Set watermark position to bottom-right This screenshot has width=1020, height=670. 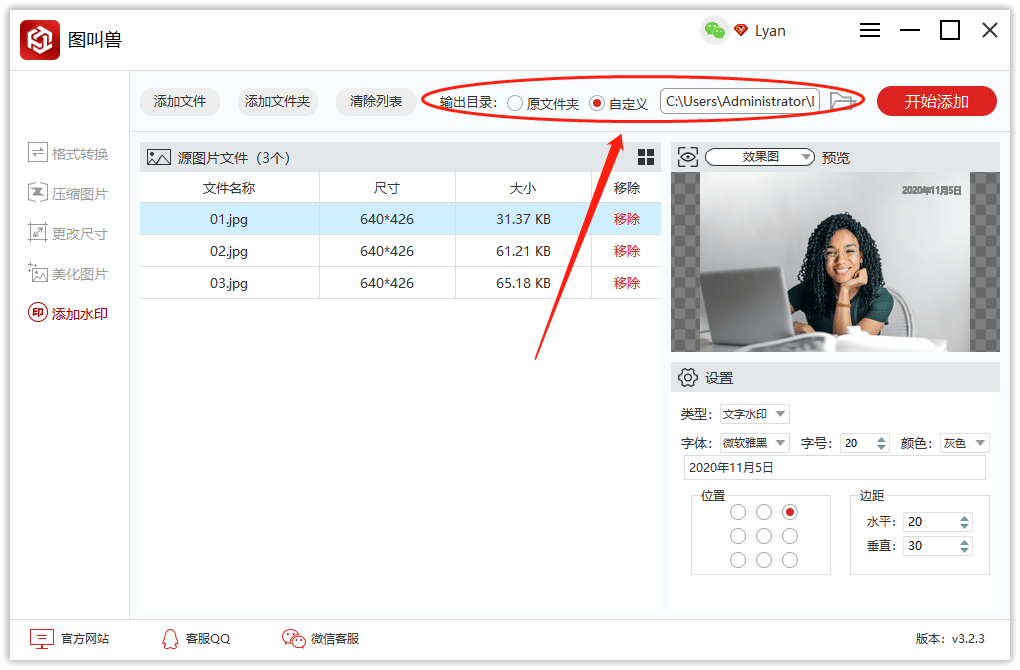pyautogui.click(x=790, y=560)
